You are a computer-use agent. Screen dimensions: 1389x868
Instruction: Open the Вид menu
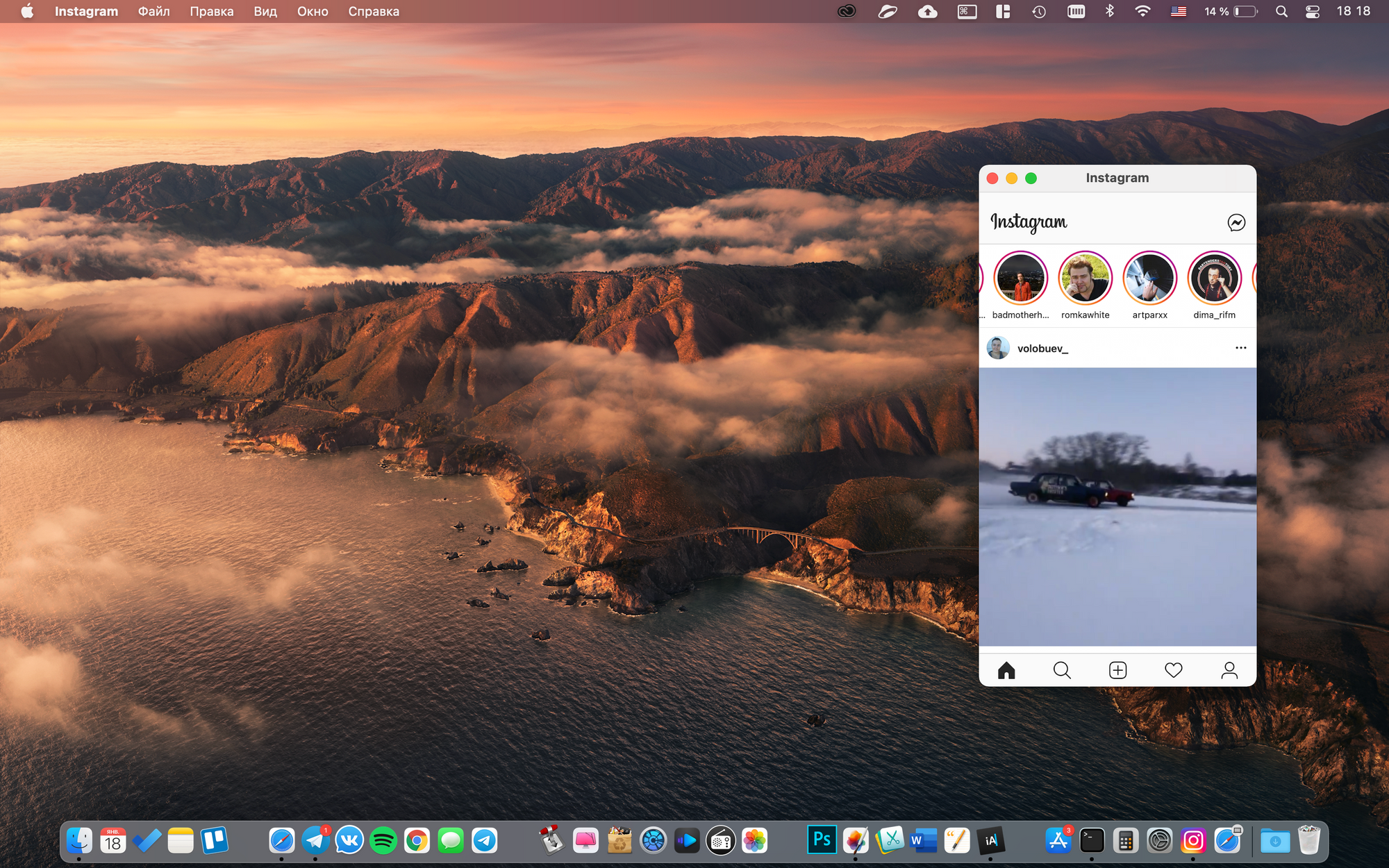[x=265, y=11]
